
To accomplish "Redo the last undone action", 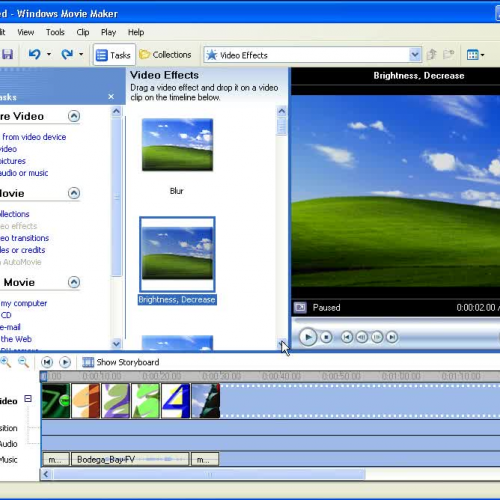I will click(67, 54).
